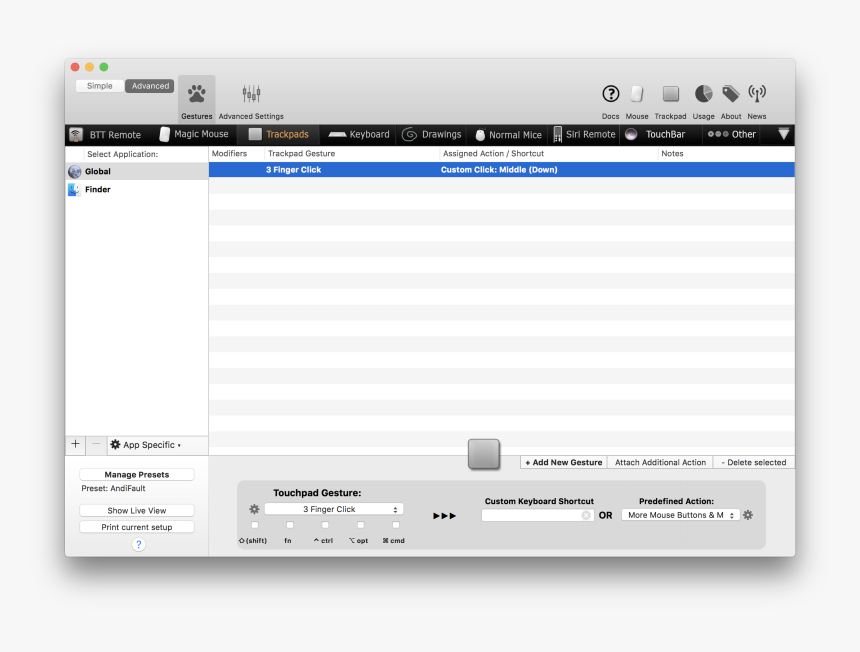Open Advanced Settings via sliders icon
Image resolution: width=860 pixels, height=652 pixels.
point(251,95)
